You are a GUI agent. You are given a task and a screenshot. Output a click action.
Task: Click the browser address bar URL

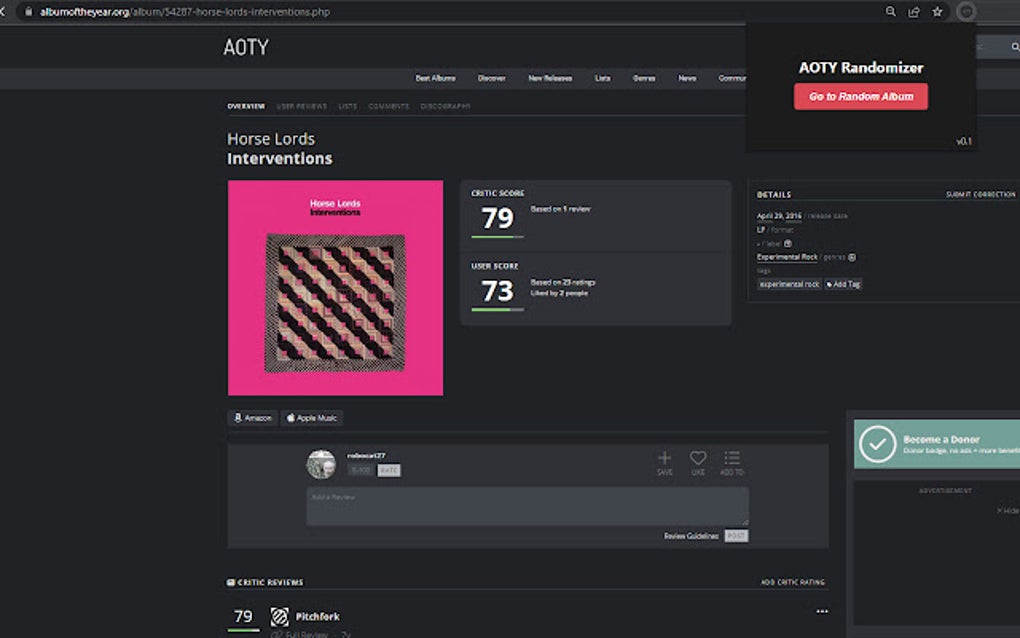pos(185,12)
